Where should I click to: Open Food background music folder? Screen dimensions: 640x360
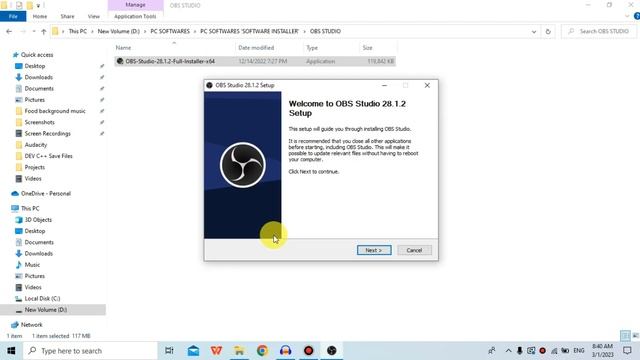[55, 111]
